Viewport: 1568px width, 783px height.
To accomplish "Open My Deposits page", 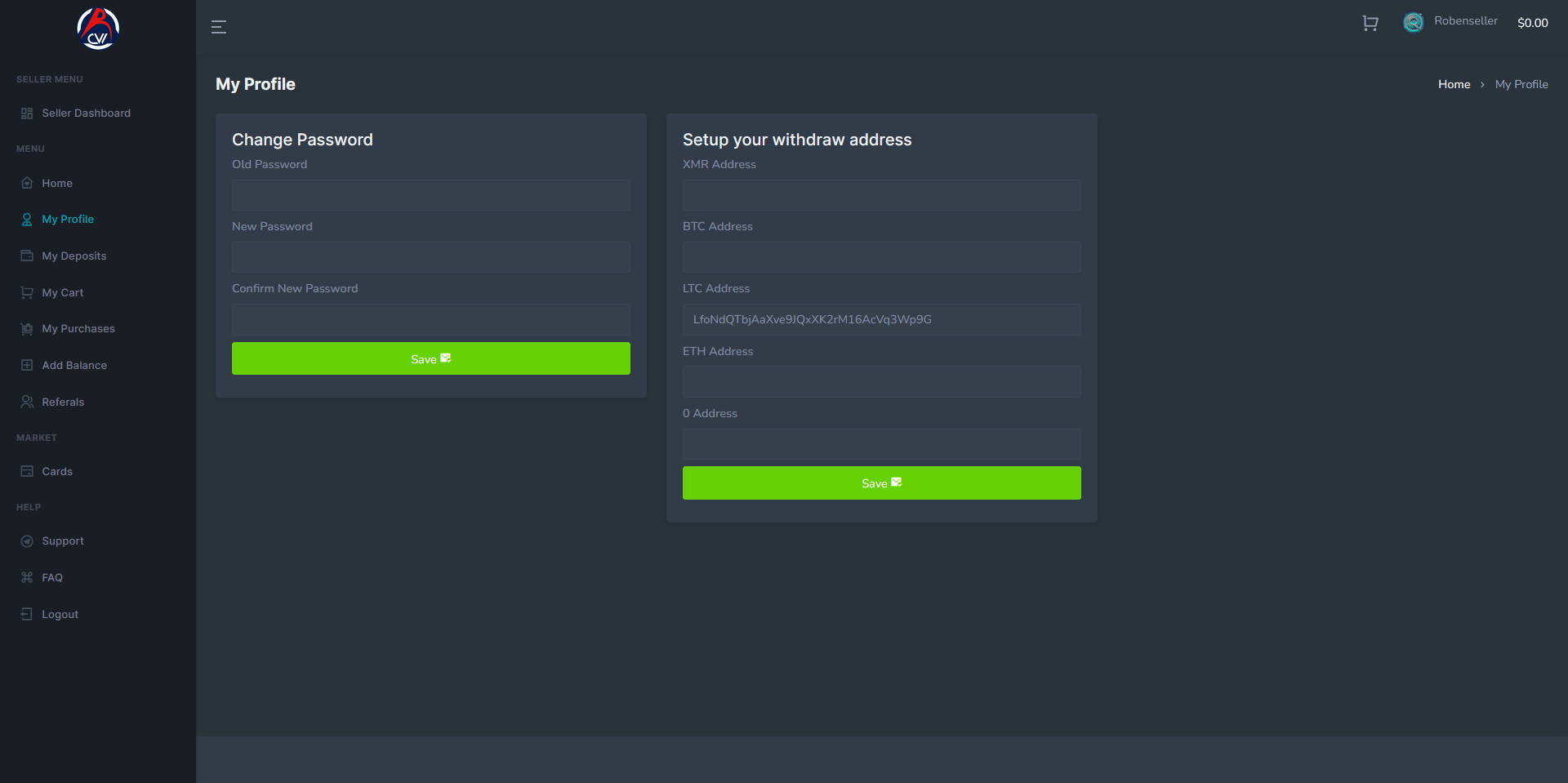I will point(74,256).
